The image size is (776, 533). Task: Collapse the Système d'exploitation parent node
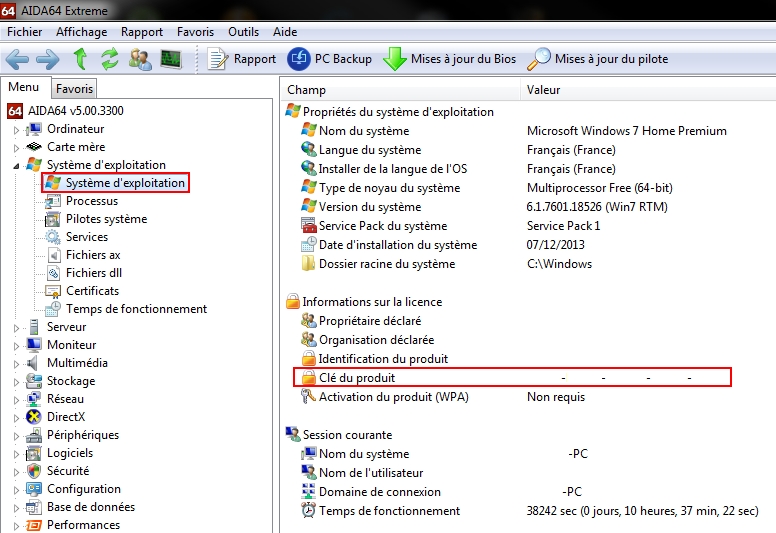[x=16, y=166]
